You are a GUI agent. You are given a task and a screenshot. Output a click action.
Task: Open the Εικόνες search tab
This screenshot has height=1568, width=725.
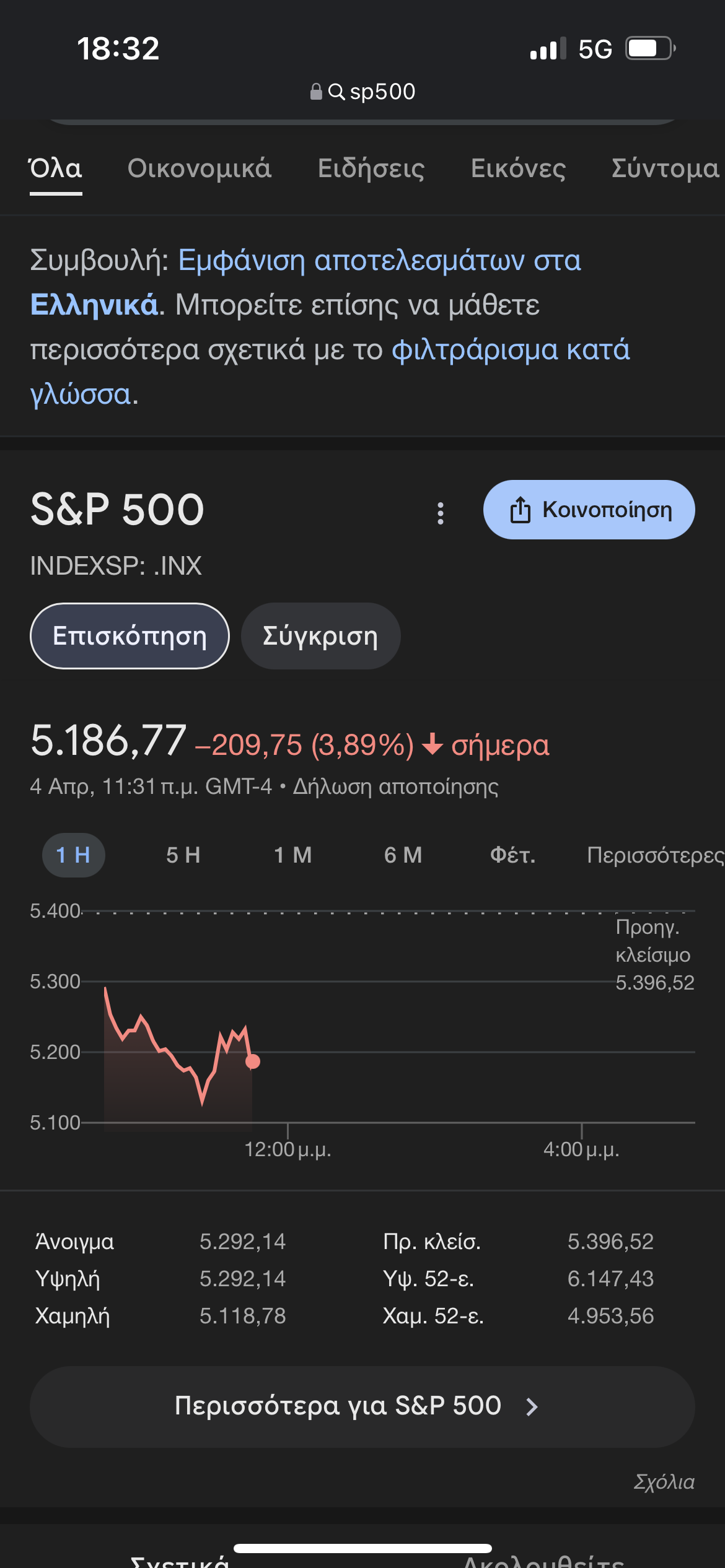[518, 168]
